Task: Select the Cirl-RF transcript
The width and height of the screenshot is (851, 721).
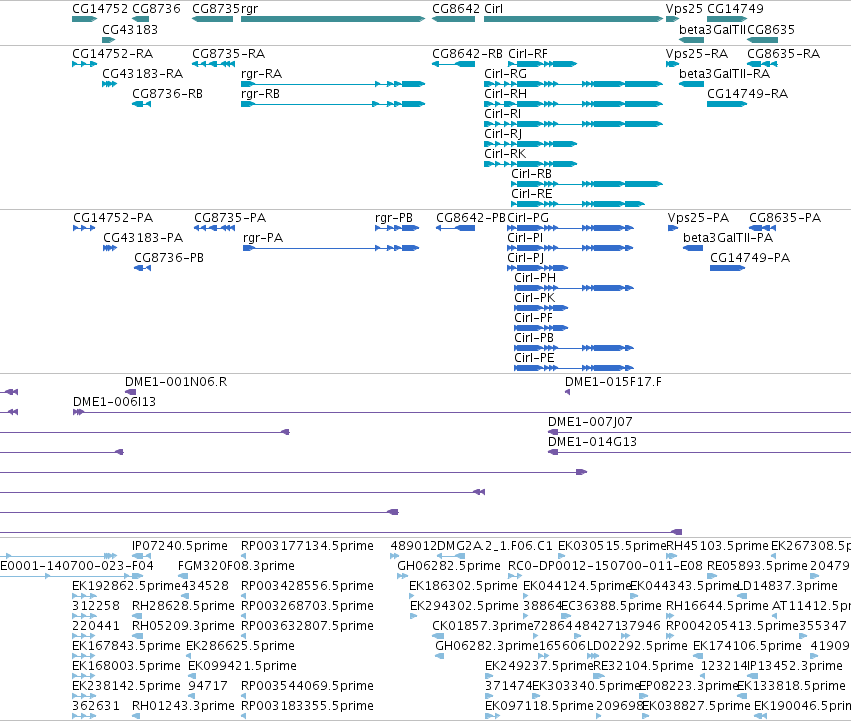Action: tap(543, 64)
